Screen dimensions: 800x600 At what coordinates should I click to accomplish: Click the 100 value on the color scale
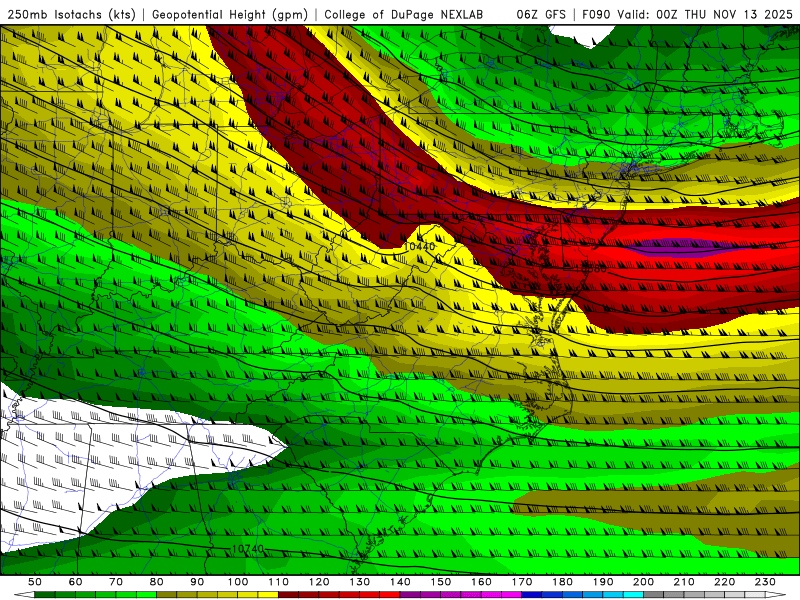pyautogui.click(x=238, y=582)
